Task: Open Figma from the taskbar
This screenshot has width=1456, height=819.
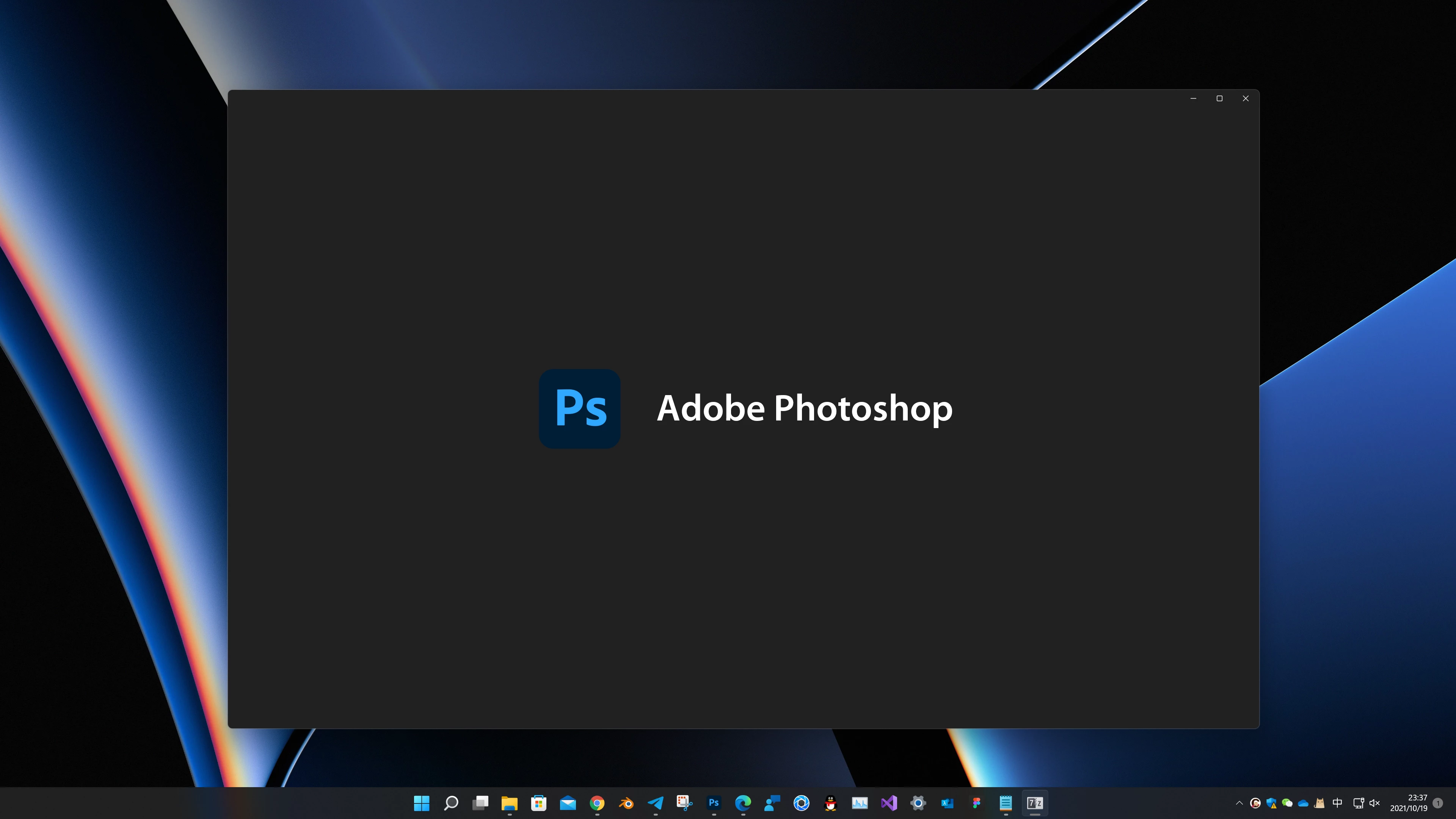Action: [977, 803]
